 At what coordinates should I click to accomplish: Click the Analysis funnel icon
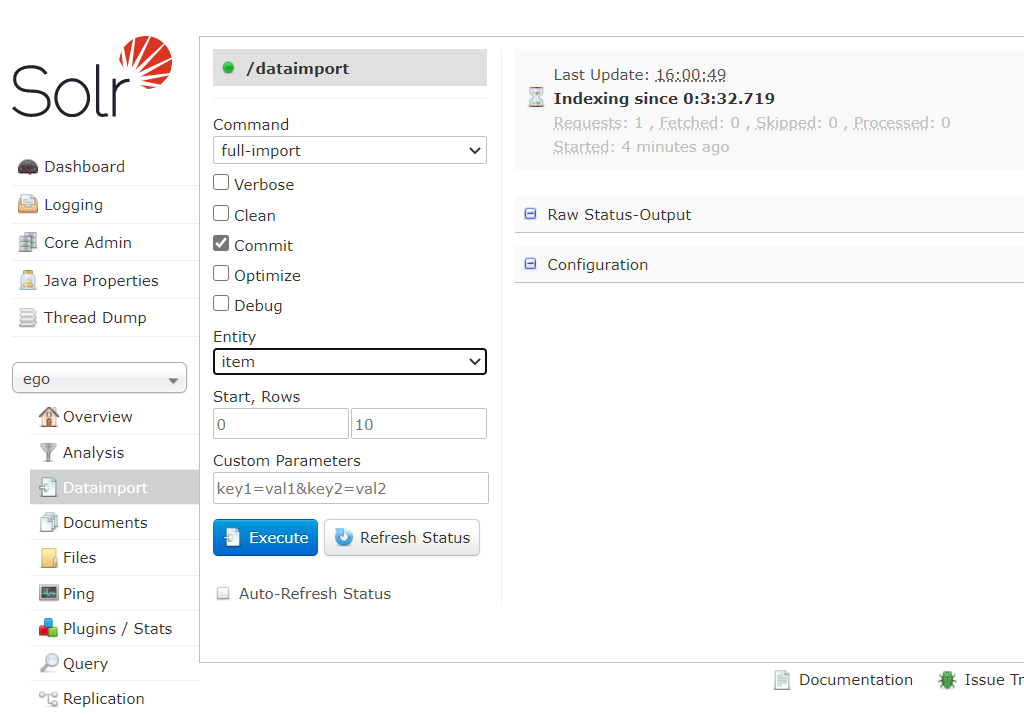tap(48, 453)
